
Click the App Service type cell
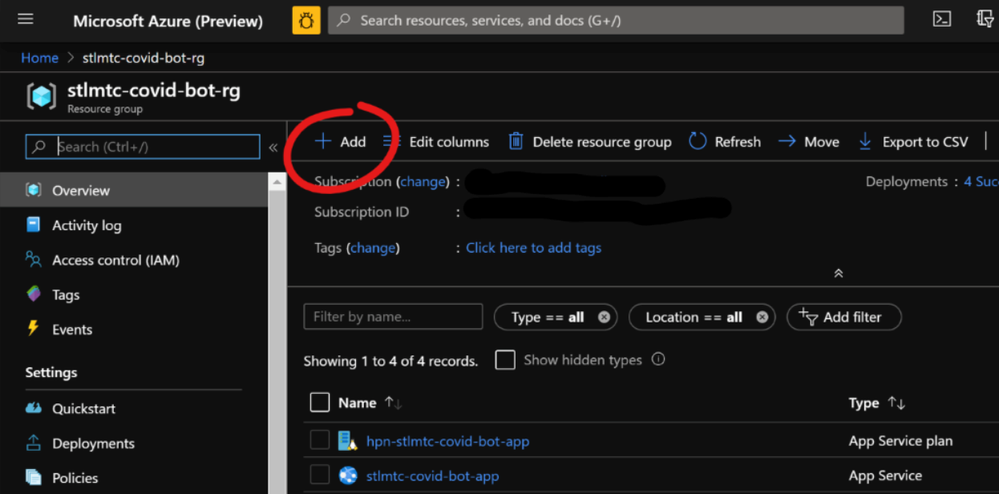pyautogui.click(x=886, y=476)
